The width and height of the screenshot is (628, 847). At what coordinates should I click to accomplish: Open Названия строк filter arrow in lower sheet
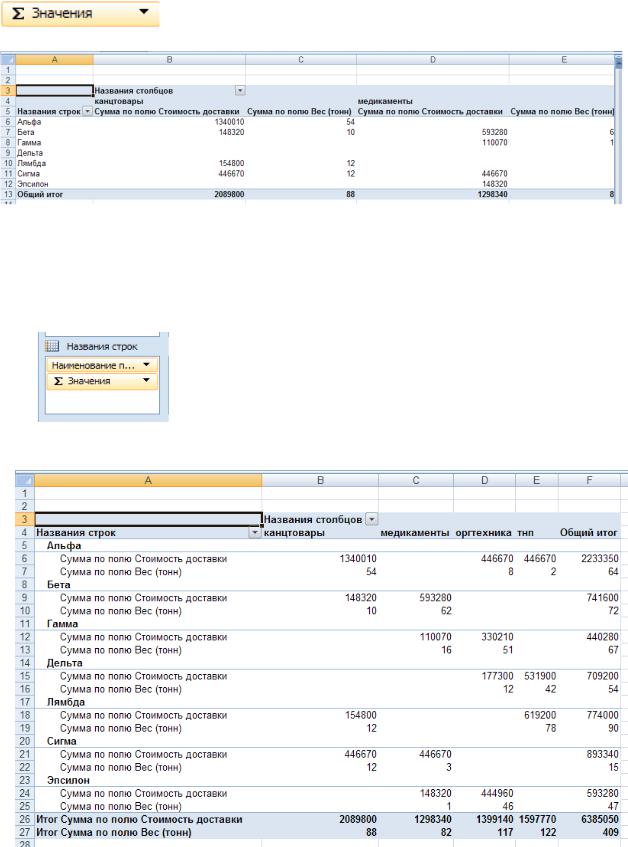pyautogui.click(x=255, y=533)
